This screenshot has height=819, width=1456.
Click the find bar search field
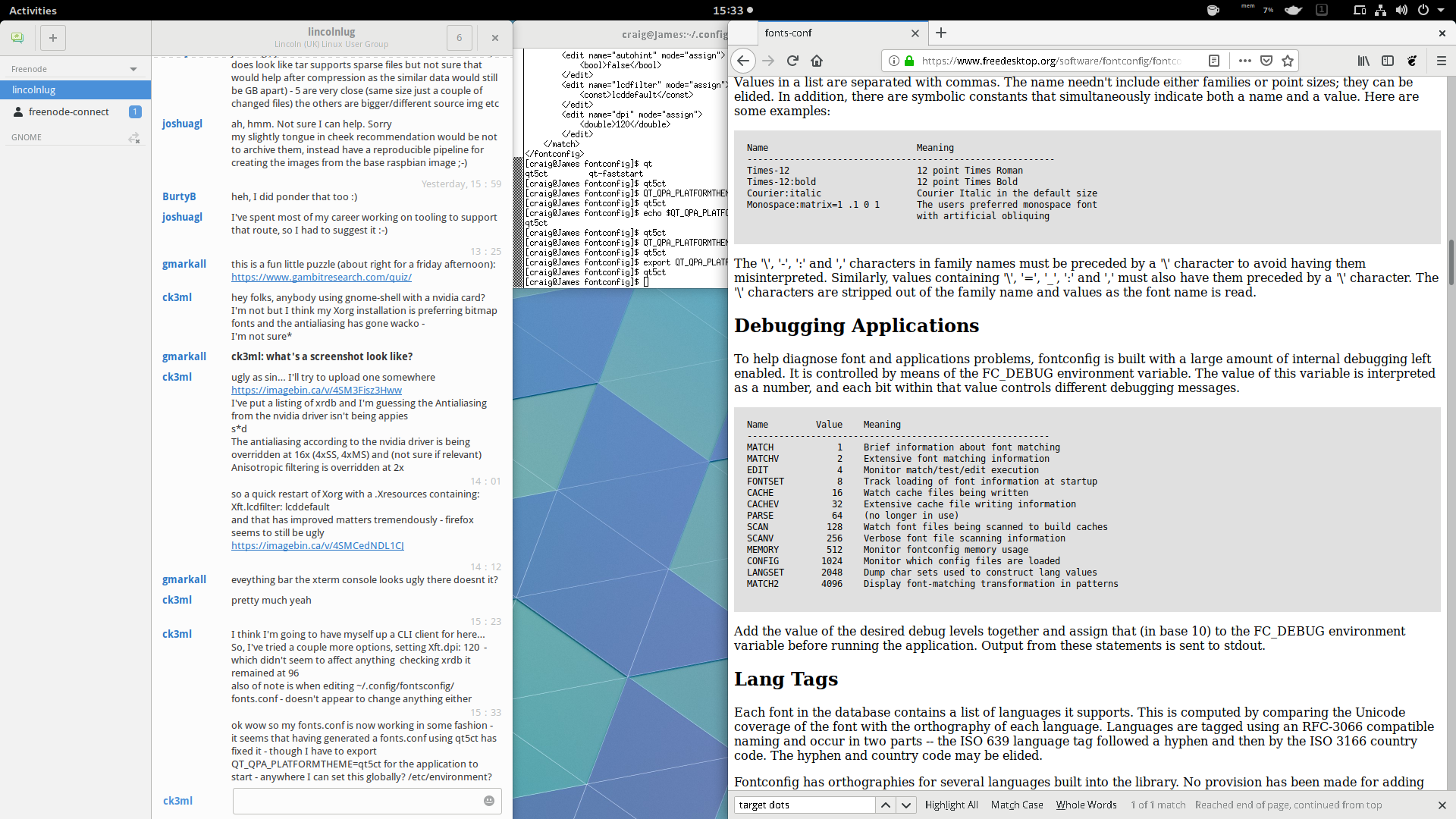click(805, 805)
